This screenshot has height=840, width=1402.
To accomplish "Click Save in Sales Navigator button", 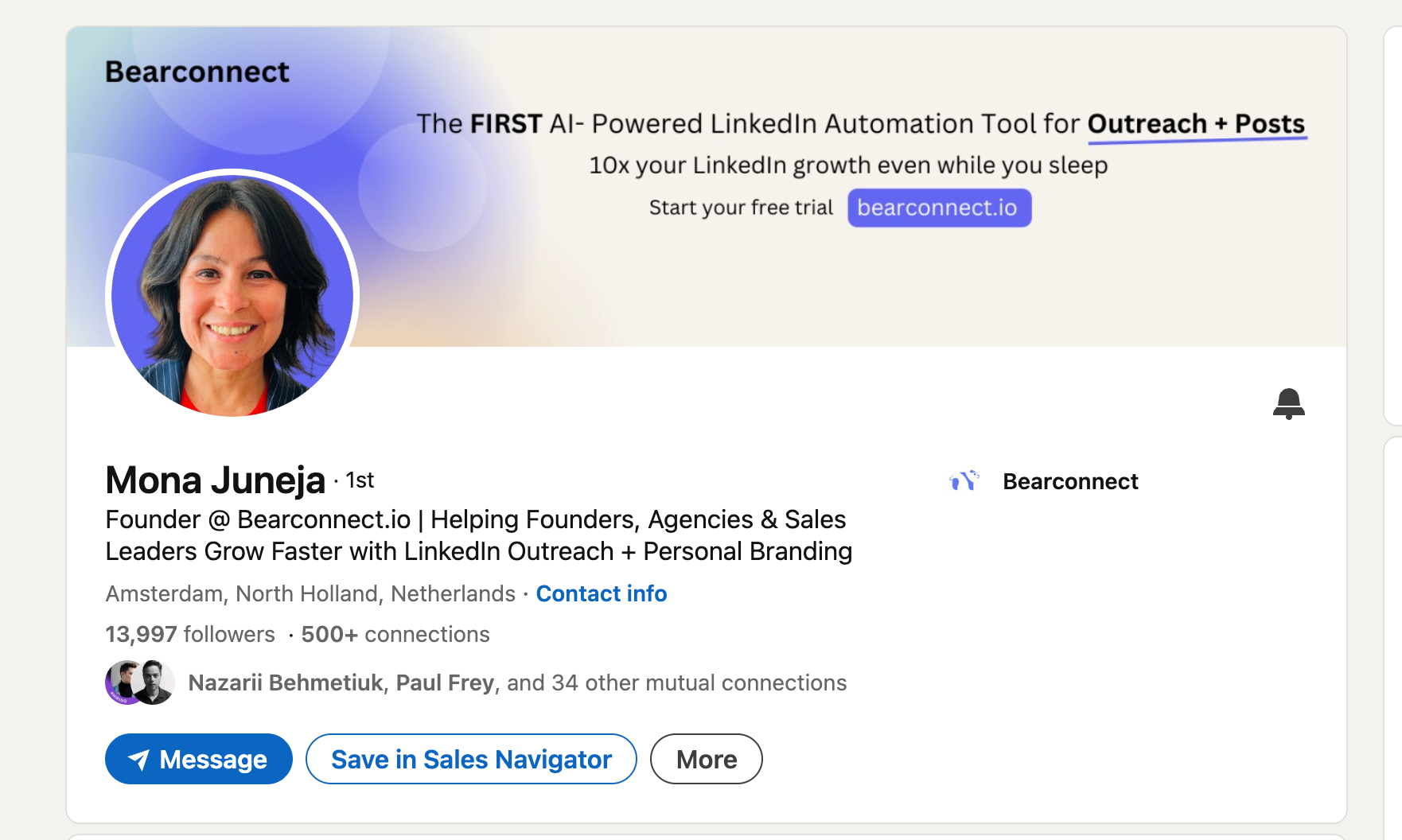I will tap(471, 759).
